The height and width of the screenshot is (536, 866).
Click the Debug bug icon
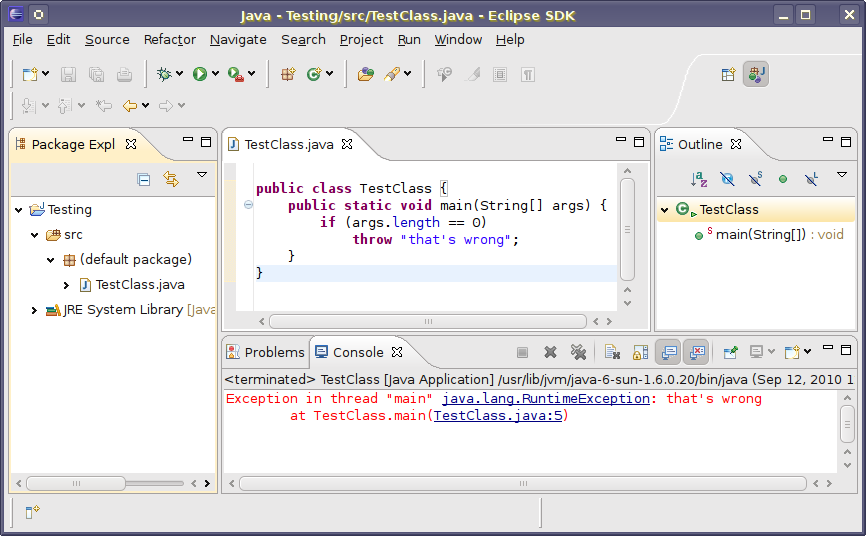pyautogui.click(x=164, y=74)
